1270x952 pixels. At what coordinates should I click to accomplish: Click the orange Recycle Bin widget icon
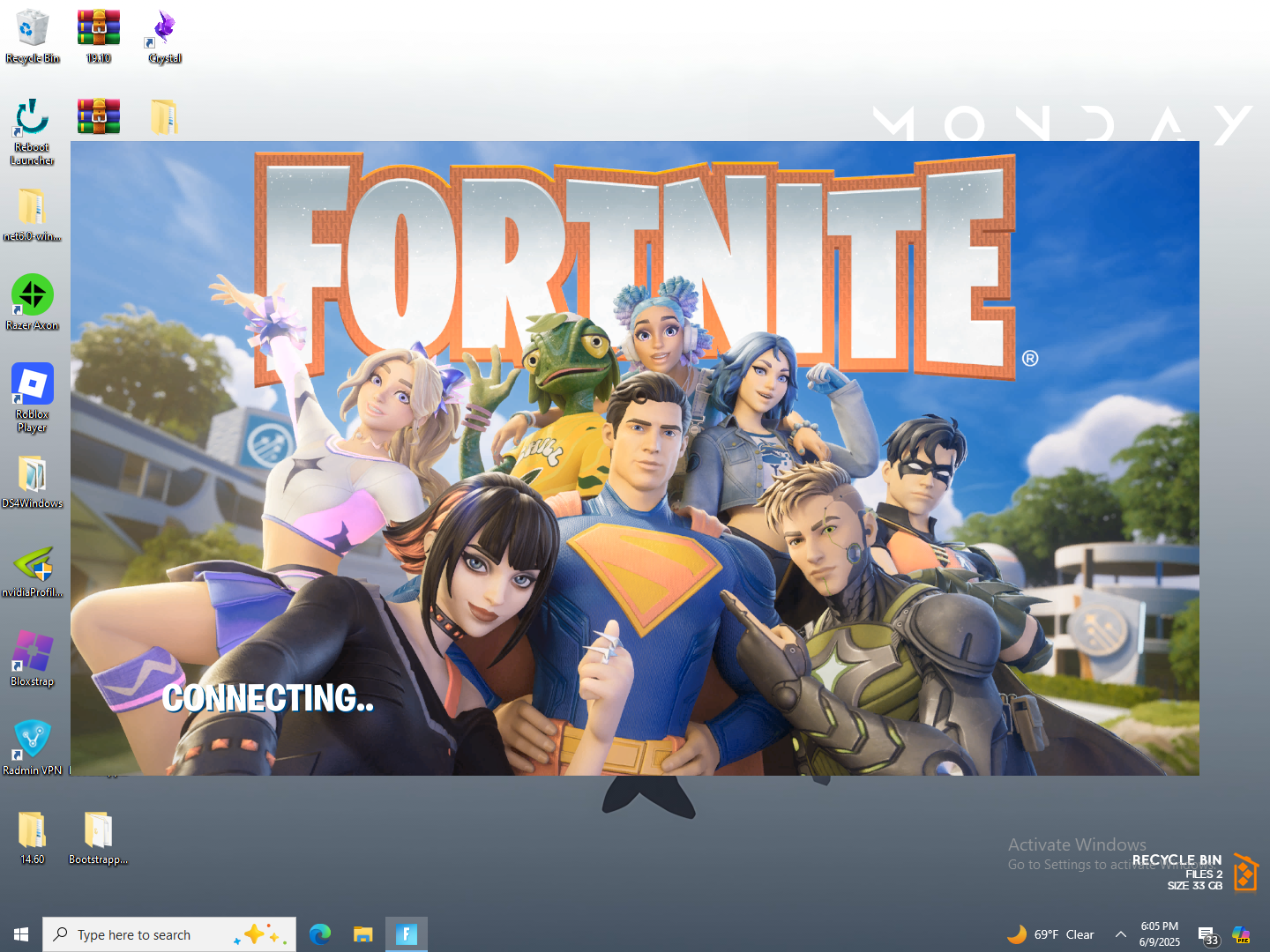(1245, 873)
